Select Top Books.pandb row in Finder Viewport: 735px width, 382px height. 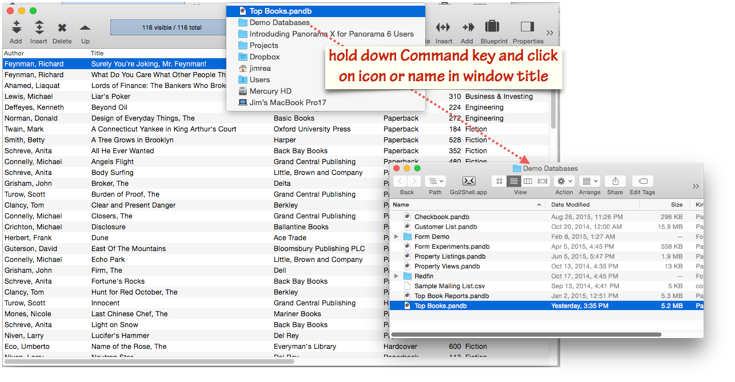[x=547, y=306]
